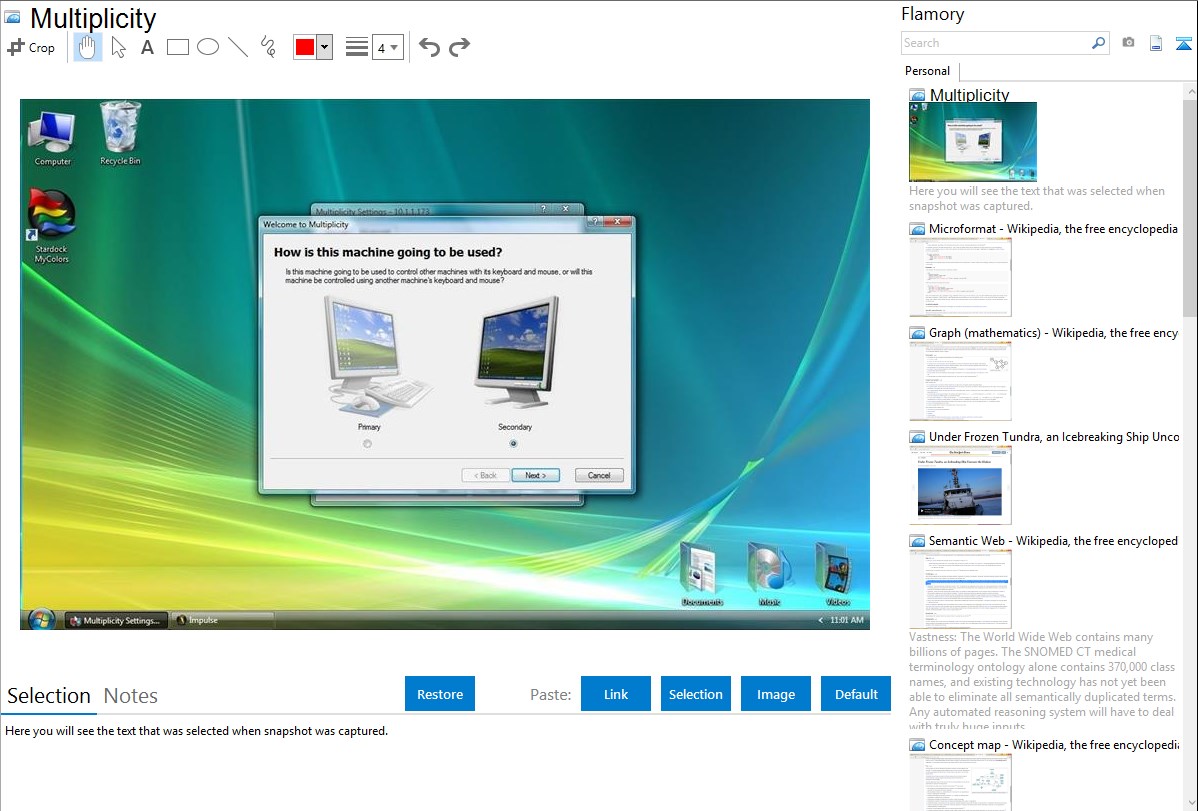Image resolution: width=1198 pixels, height=811 pixels.
Task: Click the red color swatch
Action: point(305,47)
